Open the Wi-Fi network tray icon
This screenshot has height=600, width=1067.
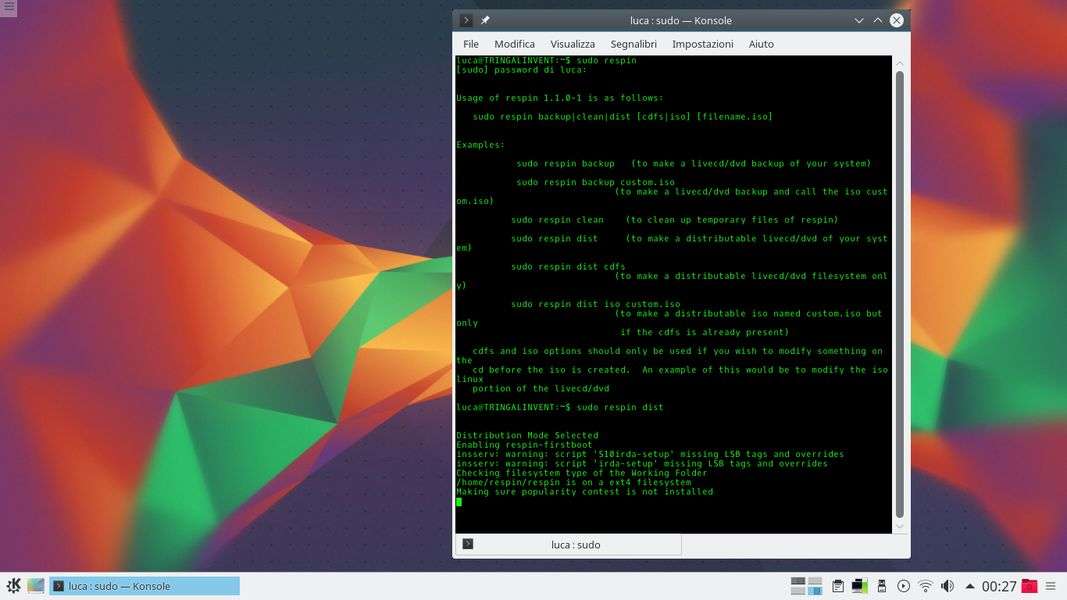(925, 586)
